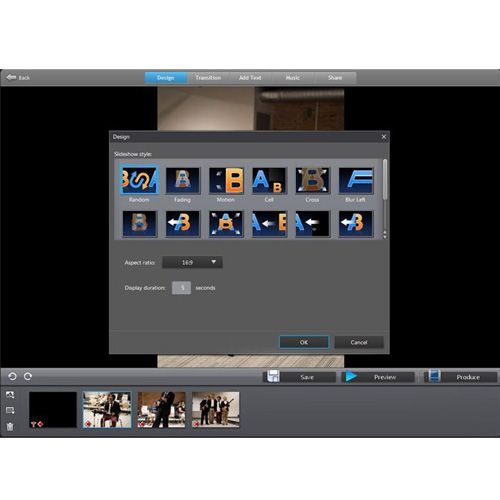Cancel the Design dialog
This screenshot has height=500, width=500.
[x=359, y=342]
